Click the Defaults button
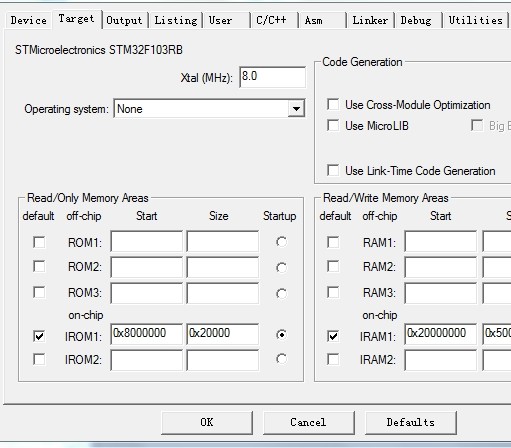511x448 pixels. point(411,423)
